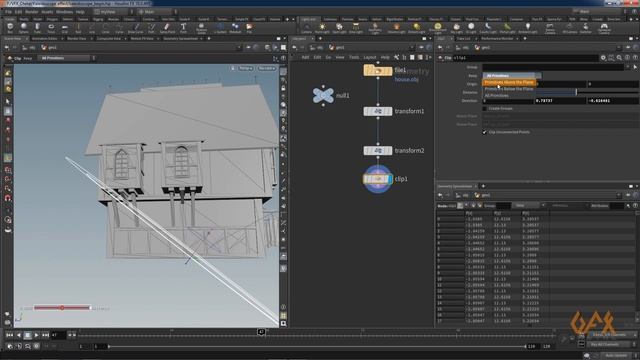Open the No cam viewport dropdown

(267, 68)
